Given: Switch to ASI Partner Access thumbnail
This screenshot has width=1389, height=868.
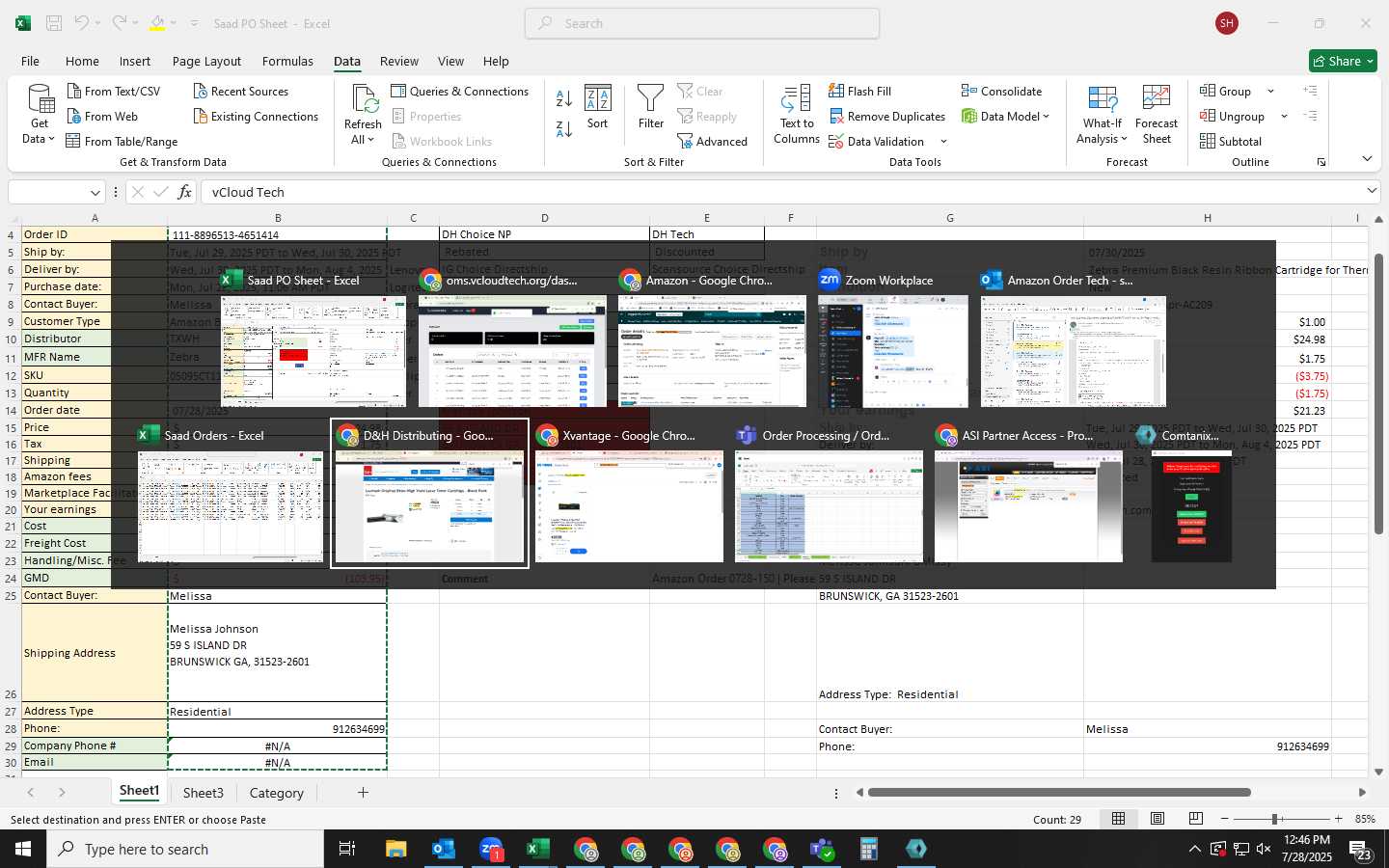Looking at the screenshot, I should (x=1028, y=494).
